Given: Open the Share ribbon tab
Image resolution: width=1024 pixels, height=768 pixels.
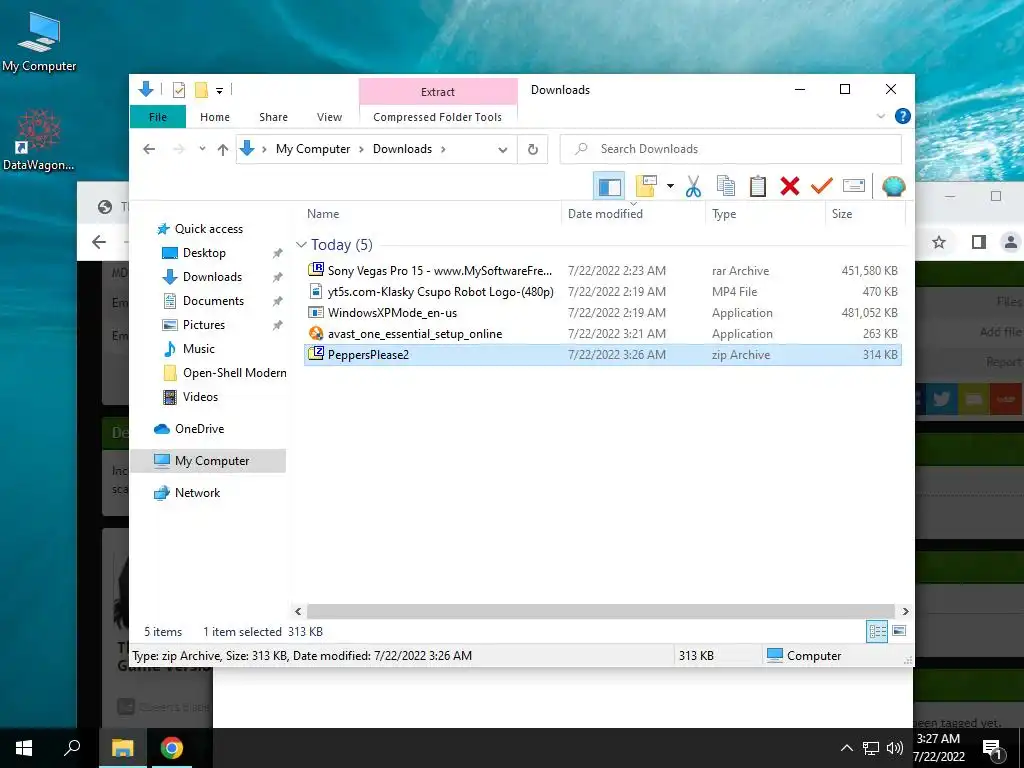Looking at the screenshot, I should pos(273,117).
